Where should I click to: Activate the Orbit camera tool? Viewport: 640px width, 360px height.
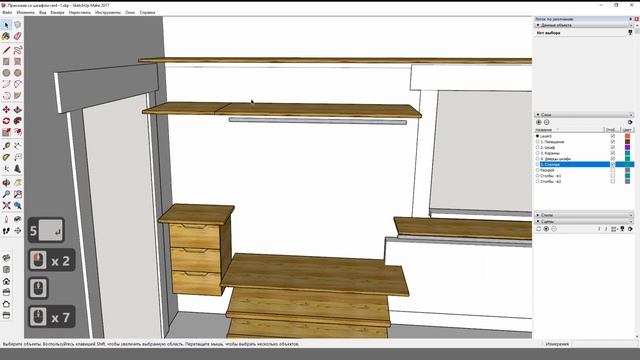click(x=6, y=182)
